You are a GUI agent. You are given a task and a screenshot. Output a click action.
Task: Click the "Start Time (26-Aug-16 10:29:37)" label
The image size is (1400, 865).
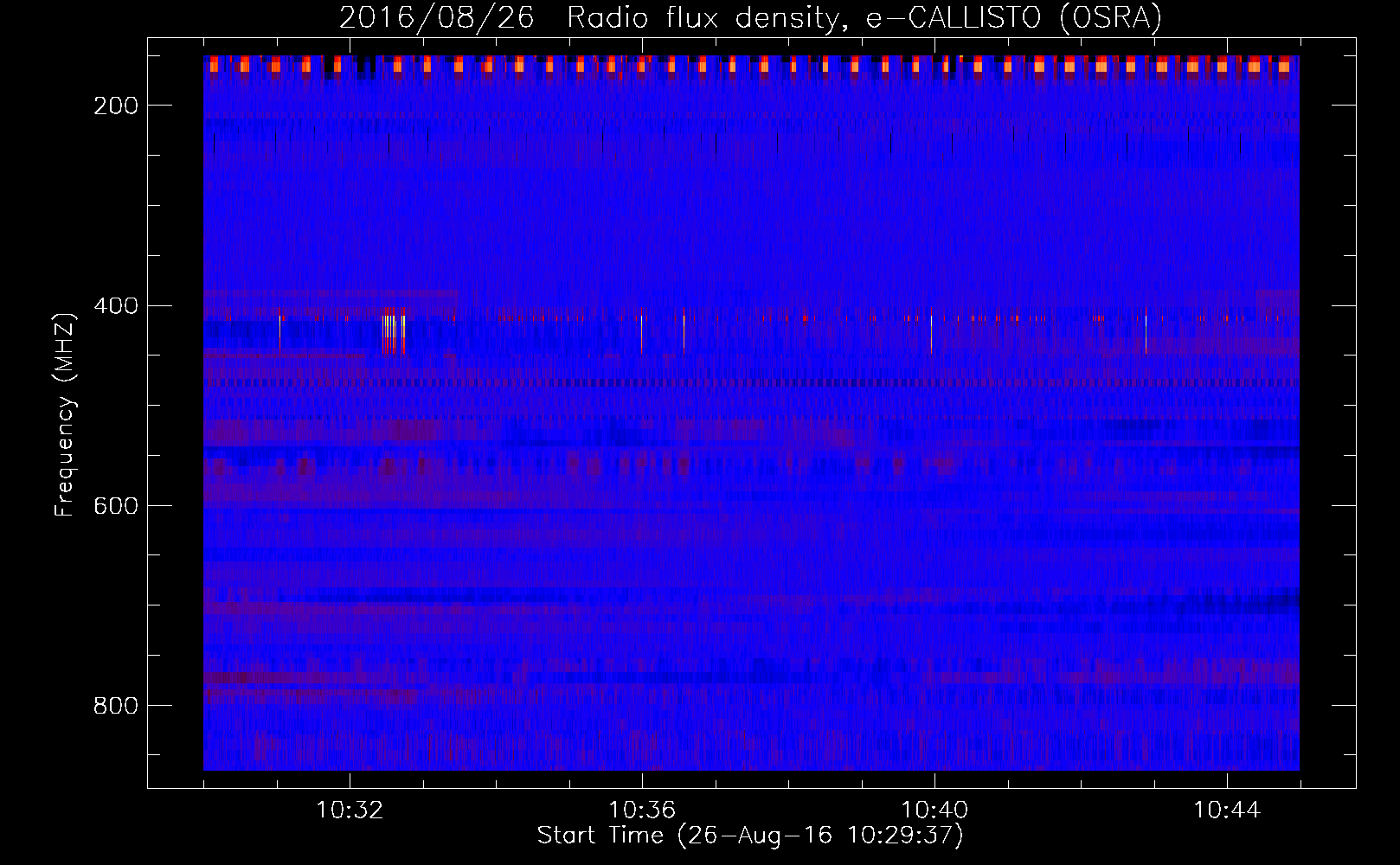(x=750, y=836)
